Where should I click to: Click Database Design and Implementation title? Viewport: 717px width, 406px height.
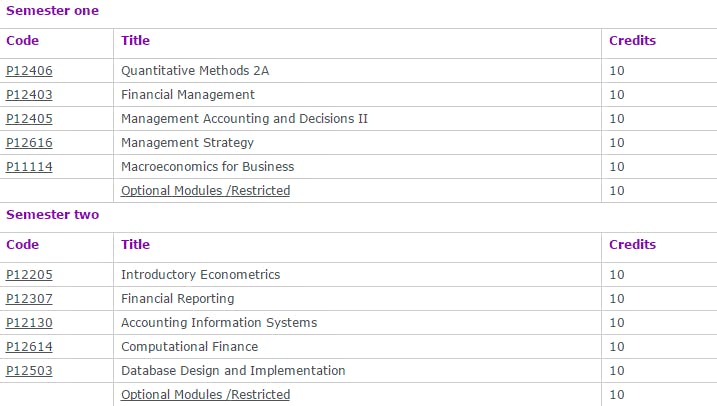(x=233, y=371)
